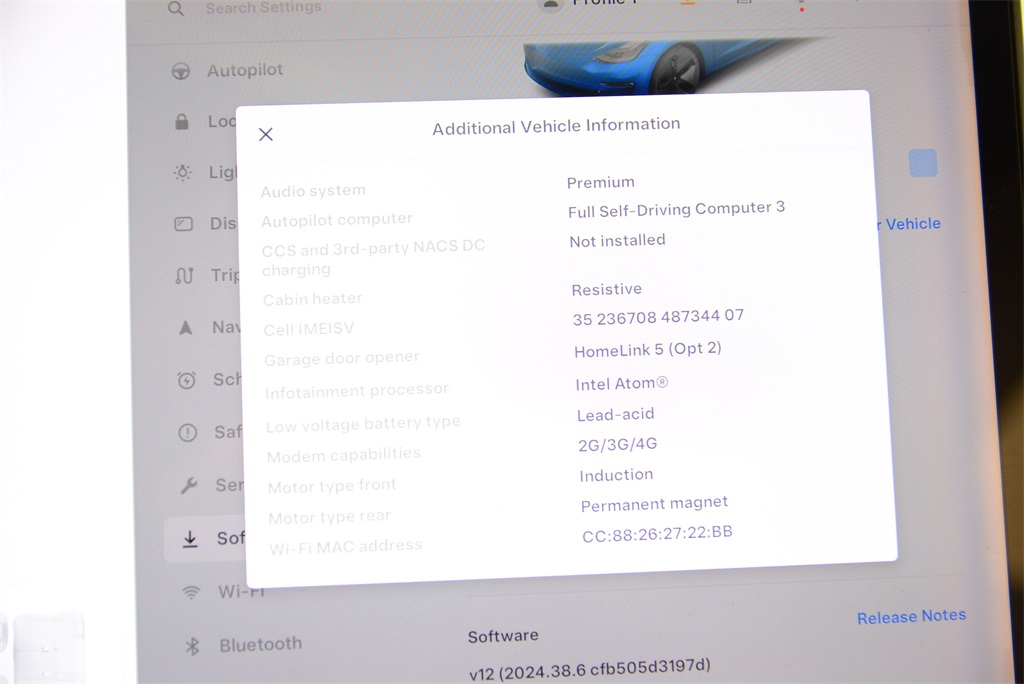Click the Display screen icon
This screenshot has width=1024, height=684.
[184, 225]
